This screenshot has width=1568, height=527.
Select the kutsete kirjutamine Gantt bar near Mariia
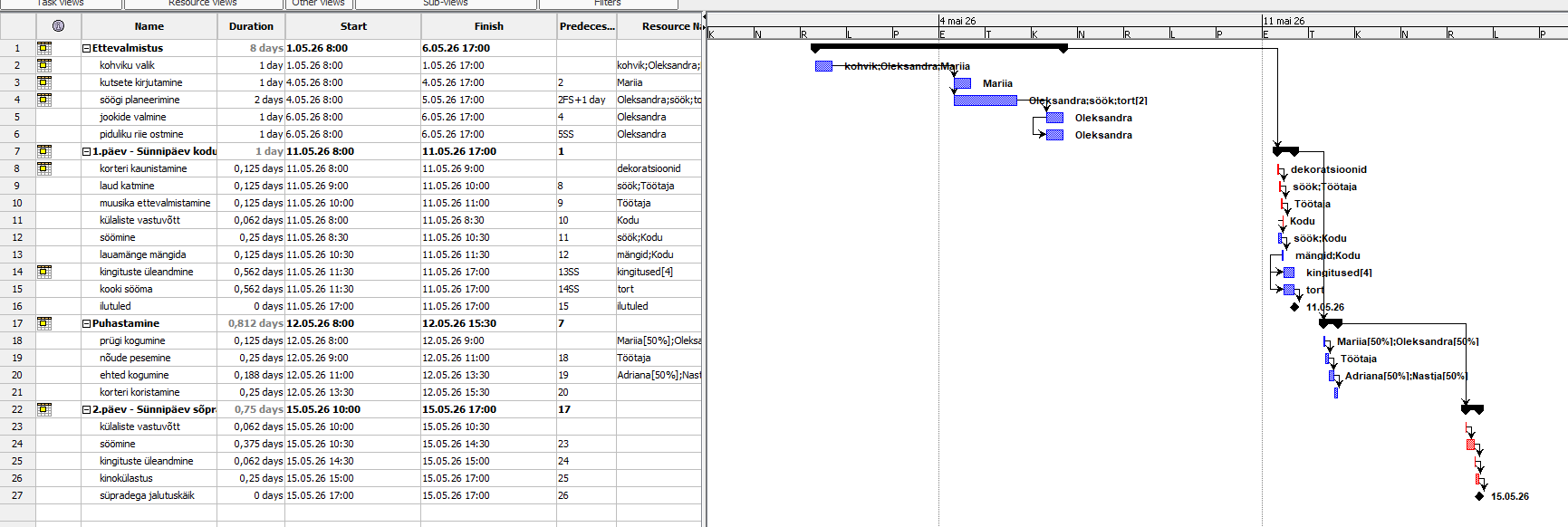pos(962,83)
